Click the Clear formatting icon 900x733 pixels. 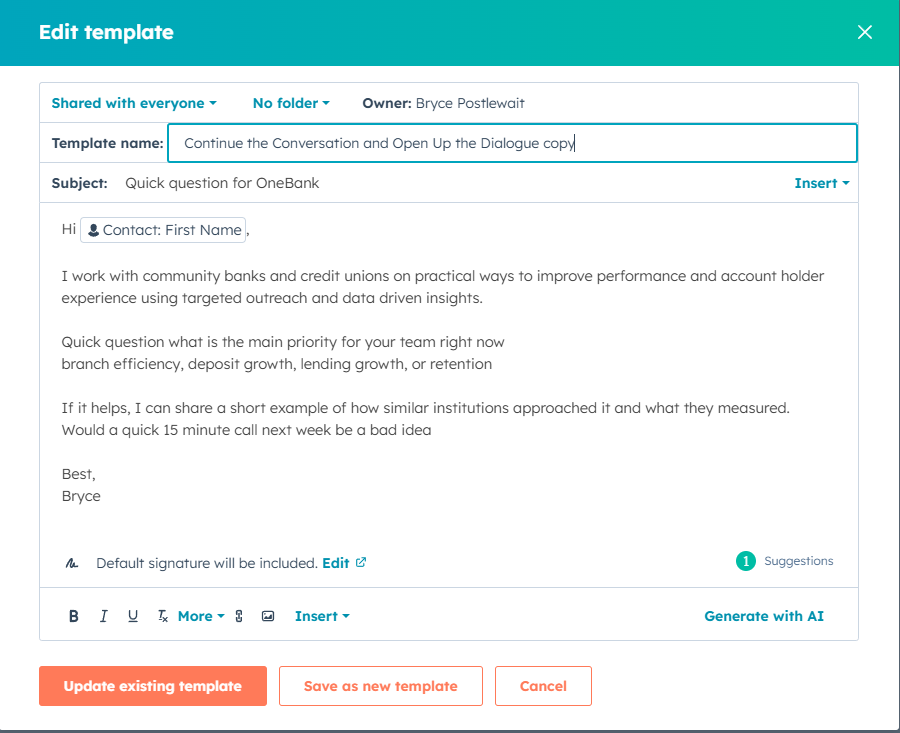(x=162, y=616)
